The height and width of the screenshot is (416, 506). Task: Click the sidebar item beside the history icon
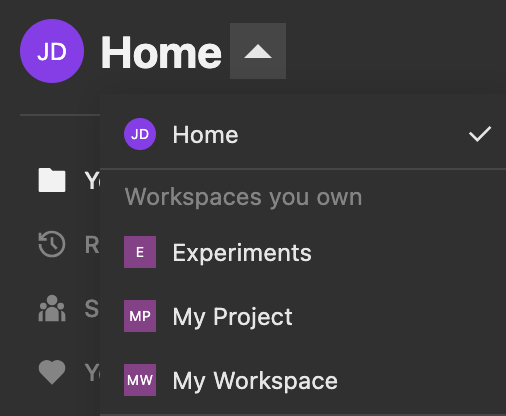tap(92, 245)
